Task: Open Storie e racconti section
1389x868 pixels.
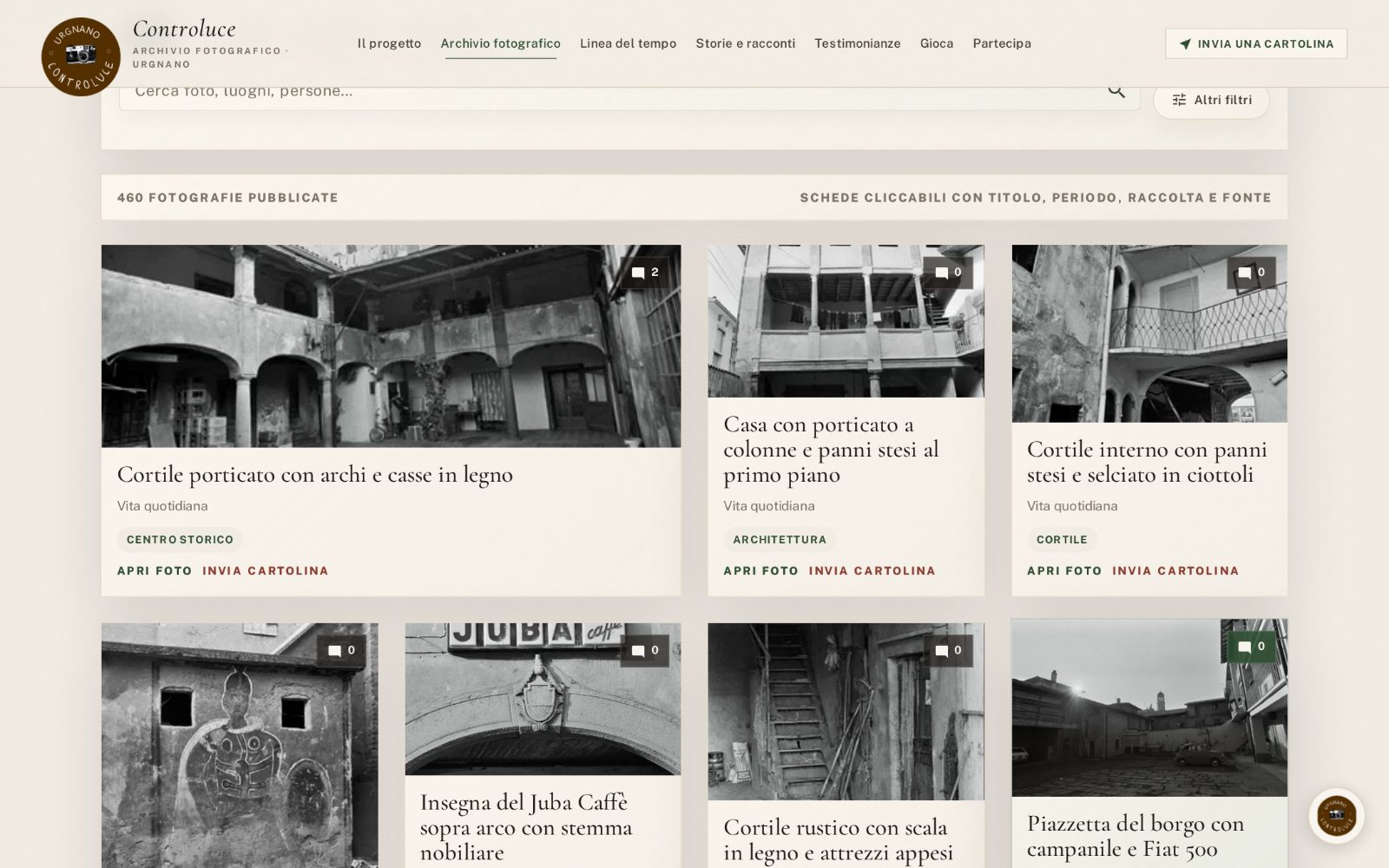Action: pyautogui.click(x=745, y=43)
